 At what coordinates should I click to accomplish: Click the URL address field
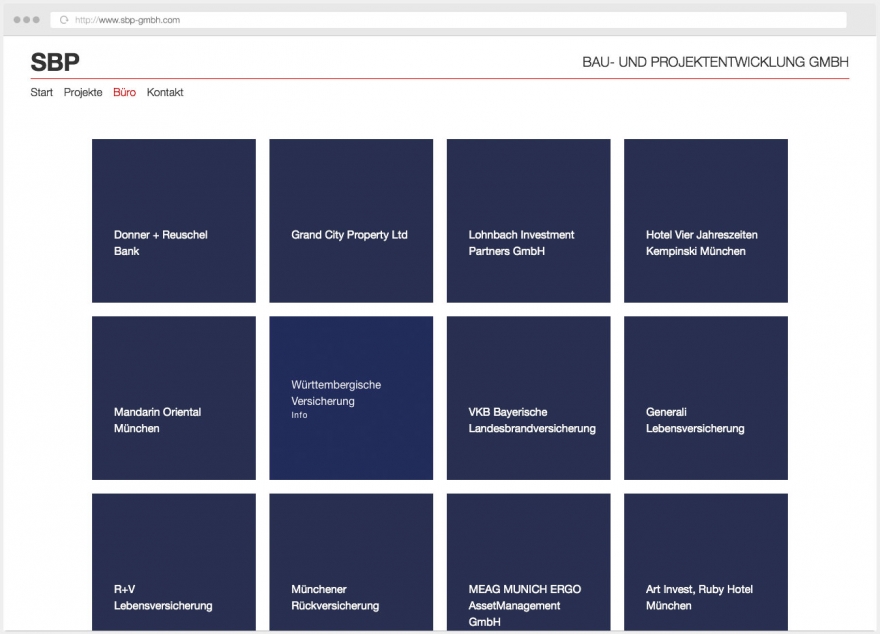coord(448,20)
